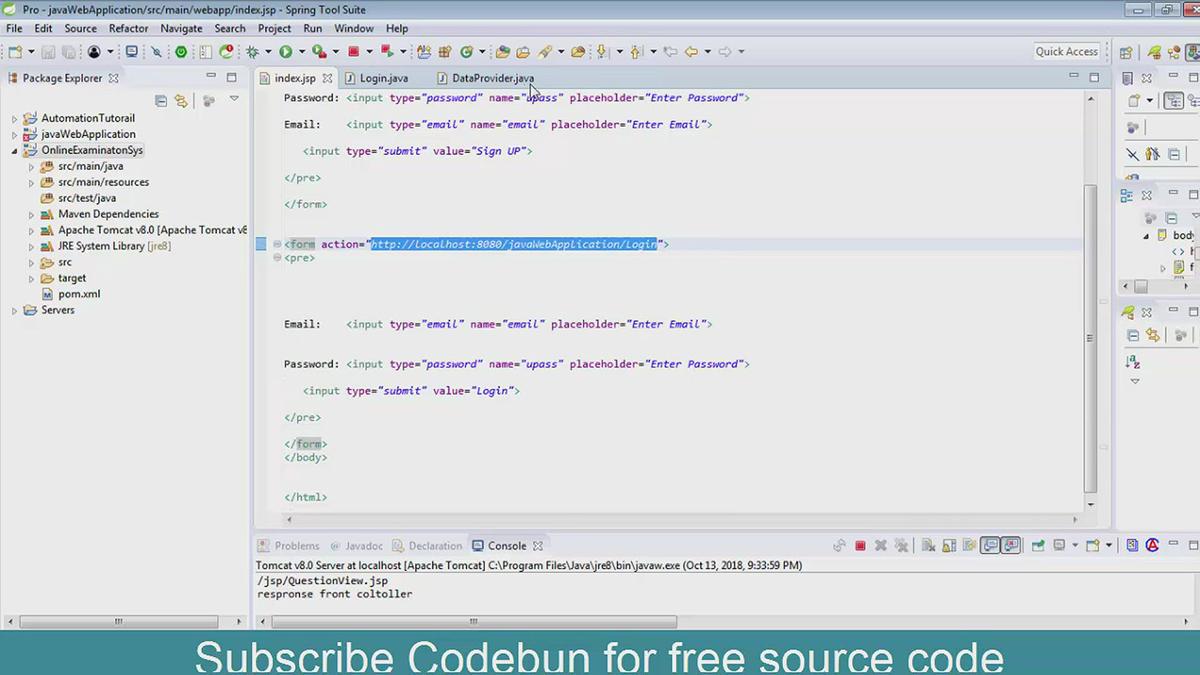The height and width of the screenshot is (675, 1200).
Task: Minimize the Package Explorer view
Action: 211,77
